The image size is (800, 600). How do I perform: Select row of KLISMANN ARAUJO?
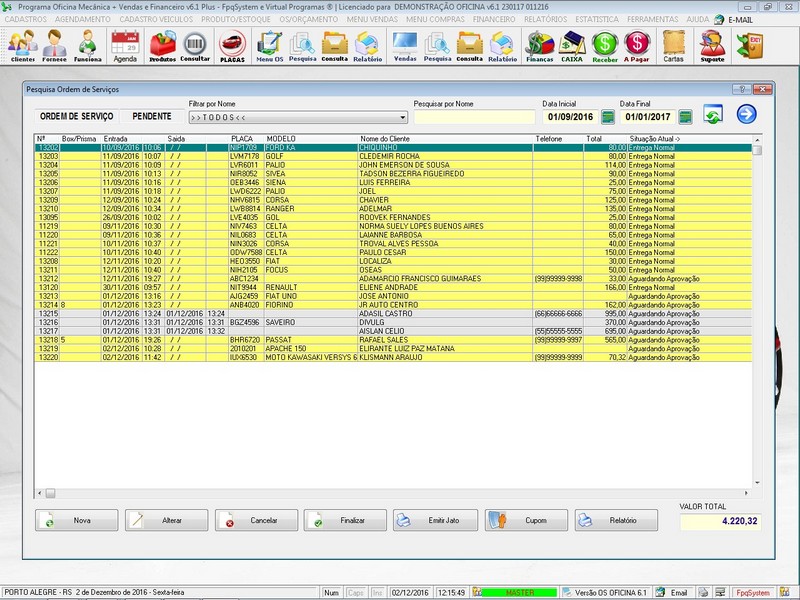(393, 357)
